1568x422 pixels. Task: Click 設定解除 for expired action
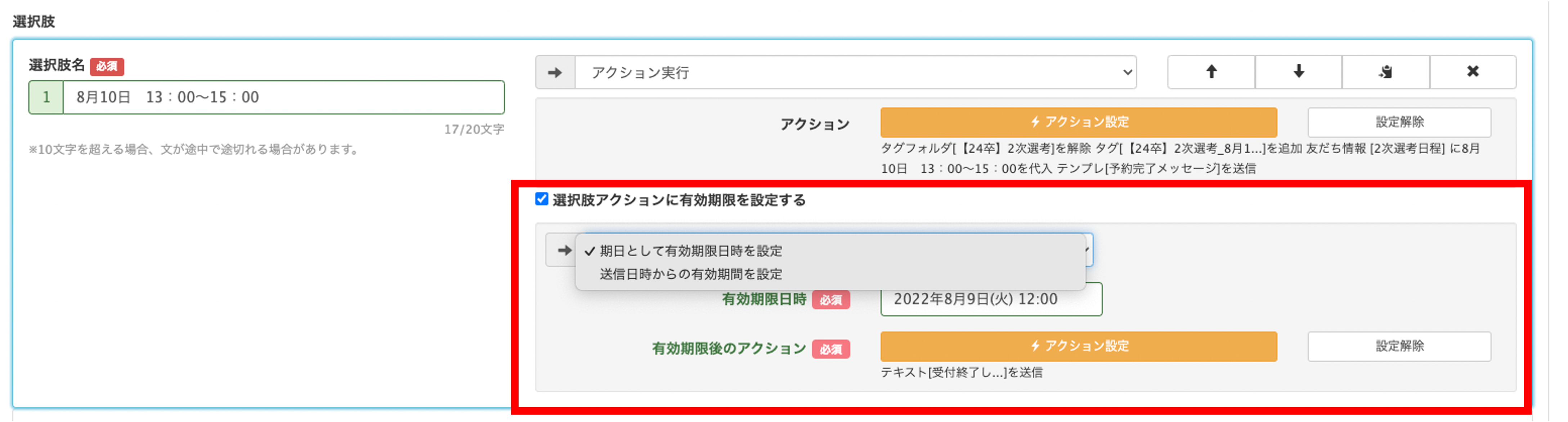tap(1399, 346)
